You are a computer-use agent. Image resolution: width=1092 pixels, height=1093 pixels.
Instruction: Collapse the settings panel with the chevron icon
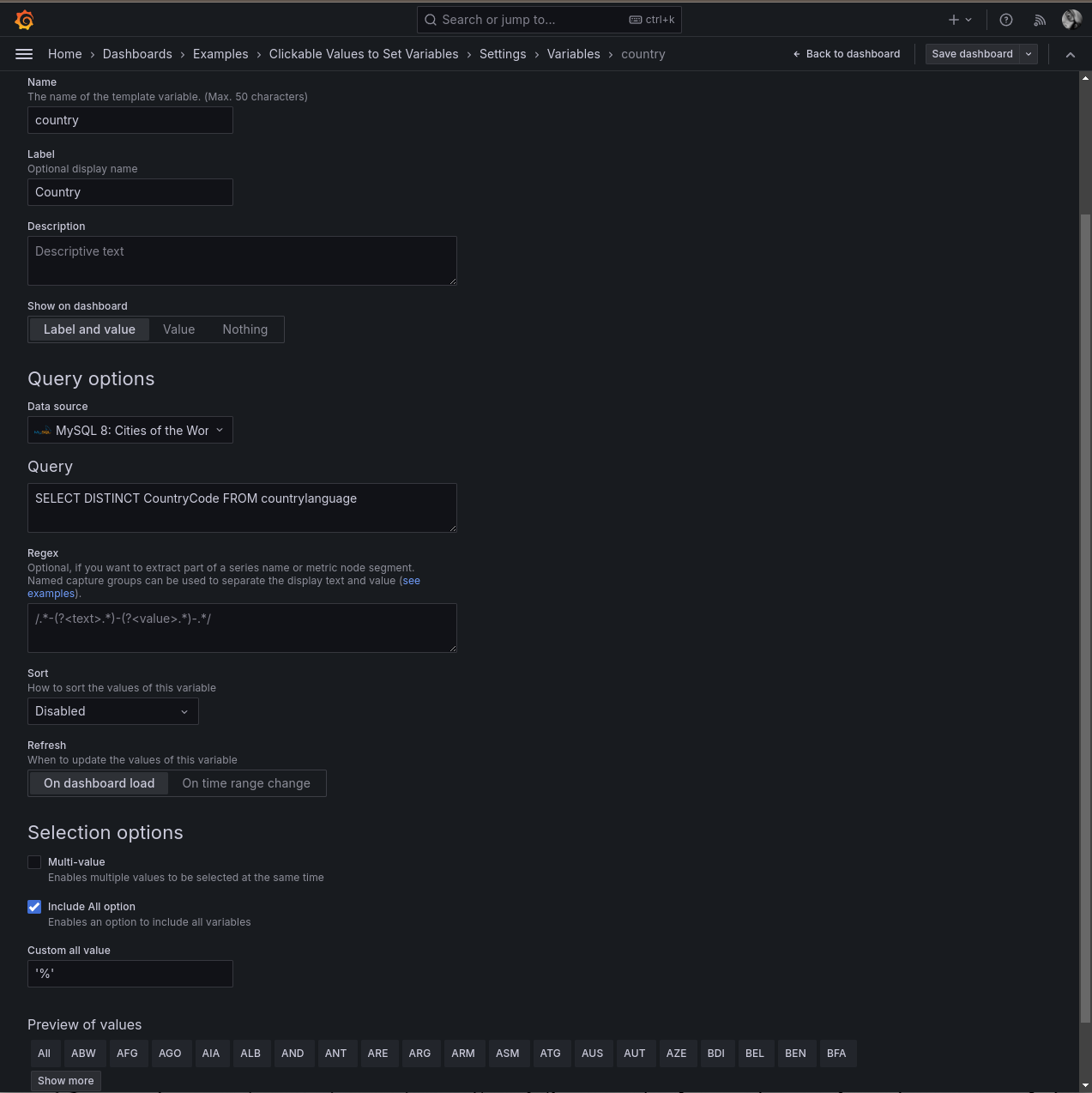[x=1070, y=53]
